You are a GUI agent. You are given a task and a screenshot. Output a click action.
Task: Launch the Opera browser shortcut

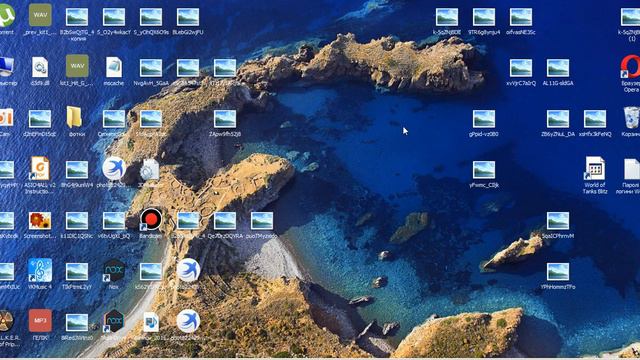[631, 67]
